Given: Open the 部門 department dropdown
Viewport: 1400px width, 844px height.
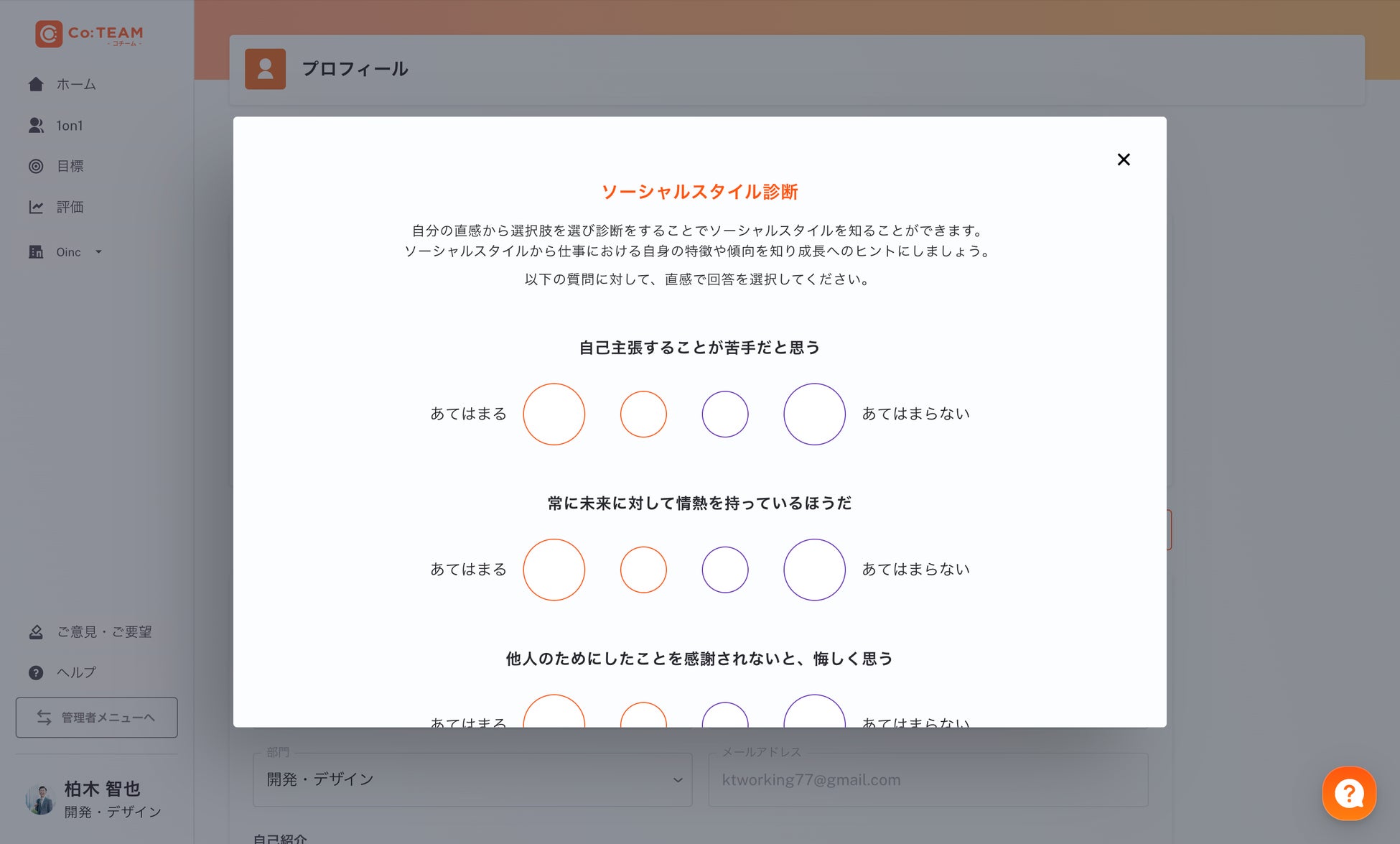Looking at the screenshot, I should click(472, 780).
